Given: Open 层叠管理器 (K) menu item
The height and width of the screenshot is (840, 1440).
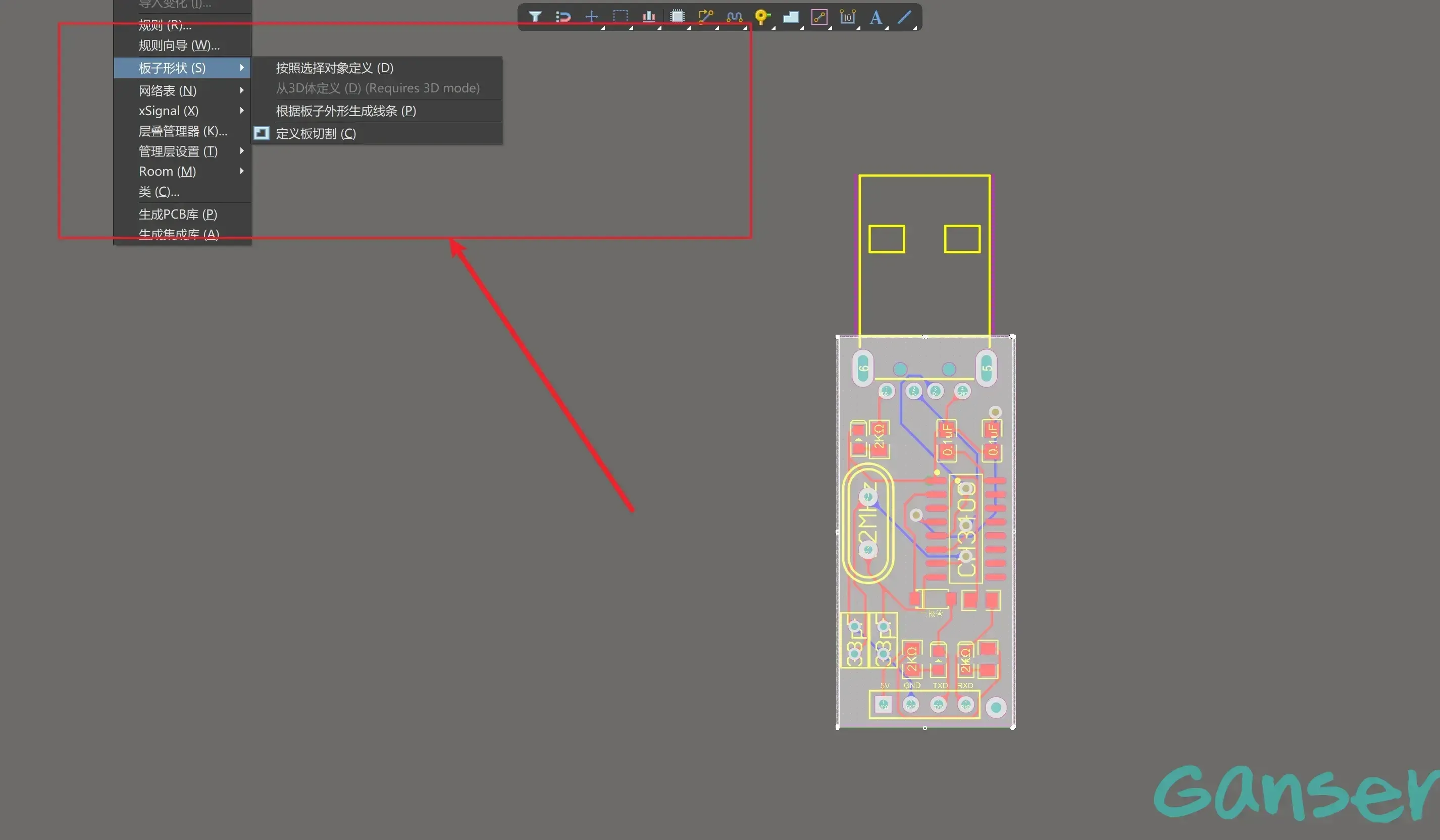Looking at the screenshot, I should [x=182, y=131].
